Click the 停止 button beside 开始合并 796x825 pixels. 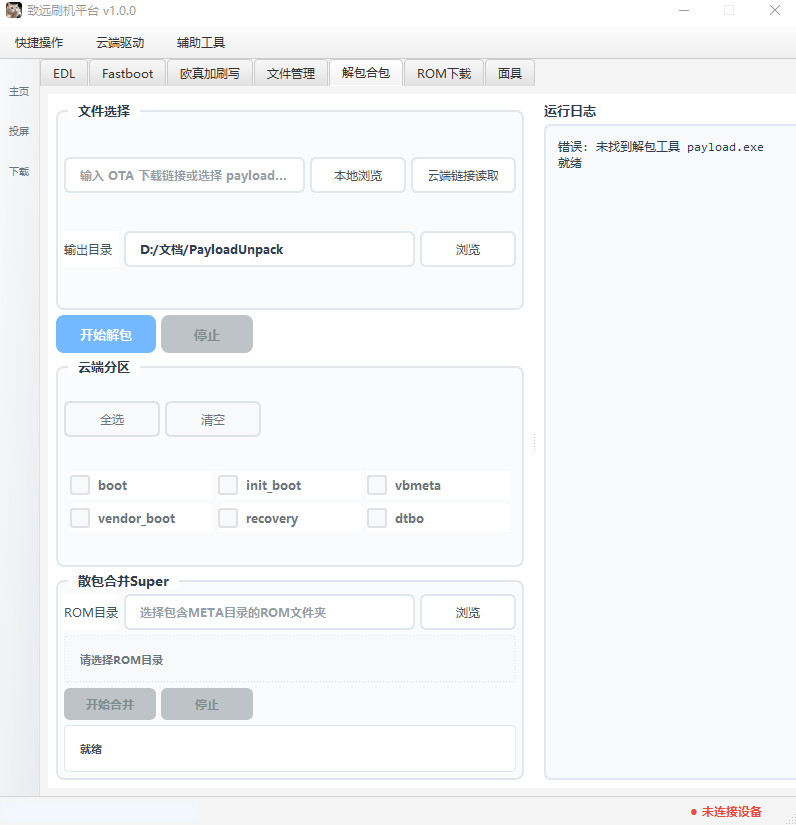pyautogui.click(x=207, y=704)
